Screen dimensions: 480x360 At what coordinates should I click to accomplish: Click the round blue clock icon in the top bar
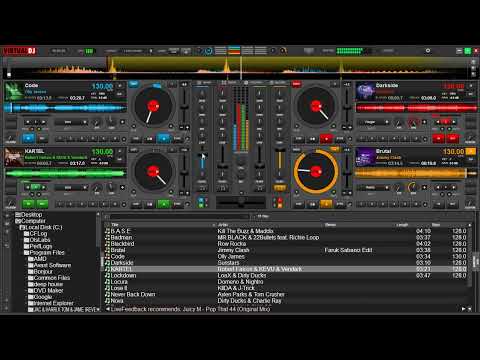tap(209, 51)
